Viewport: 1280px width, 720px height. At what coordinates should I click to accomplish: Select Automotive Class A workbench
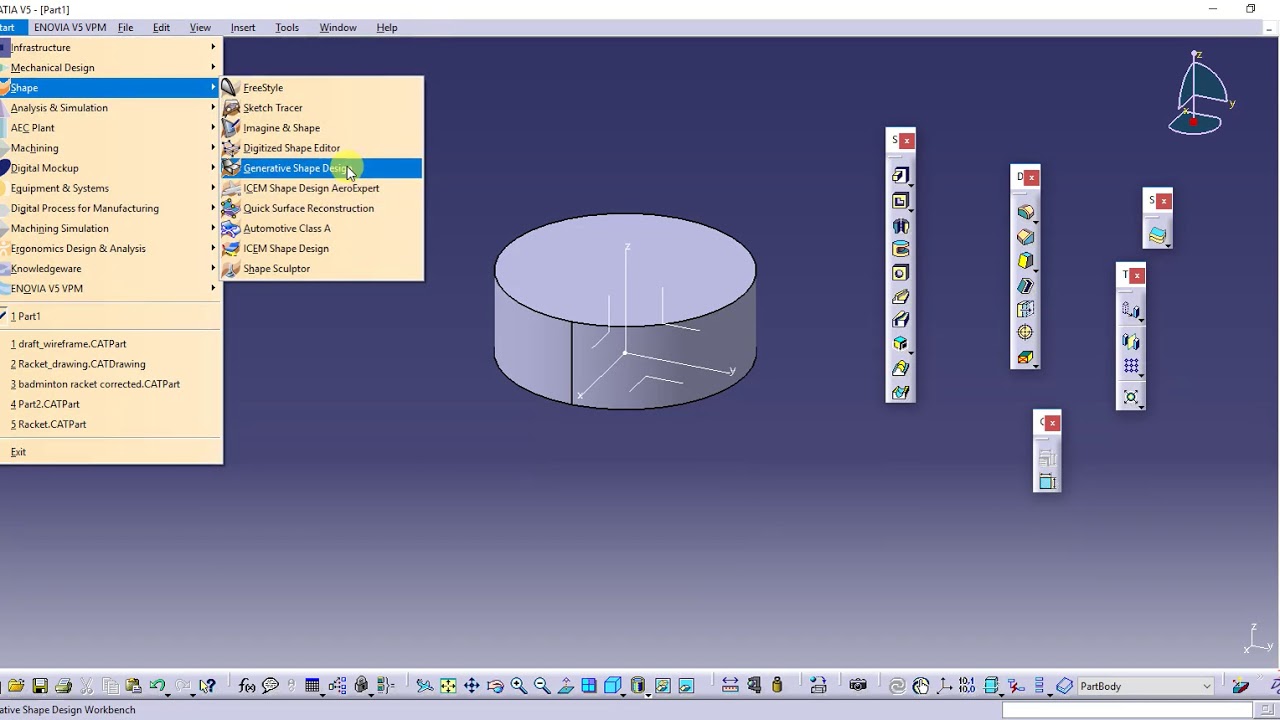(x=321, y=228)
